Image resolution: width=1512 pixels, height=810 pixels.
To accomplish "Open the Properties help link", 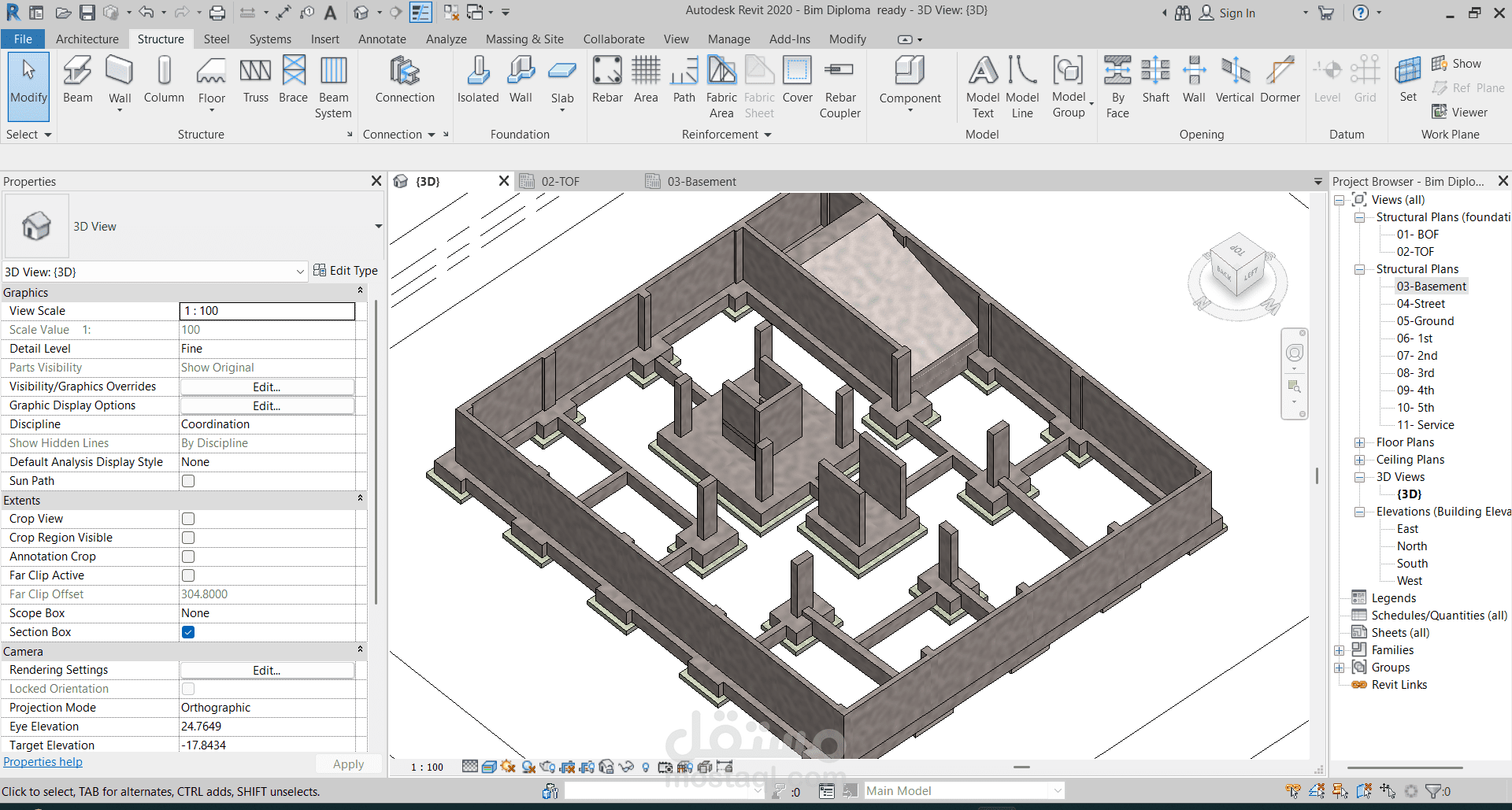I will [43, 762].
